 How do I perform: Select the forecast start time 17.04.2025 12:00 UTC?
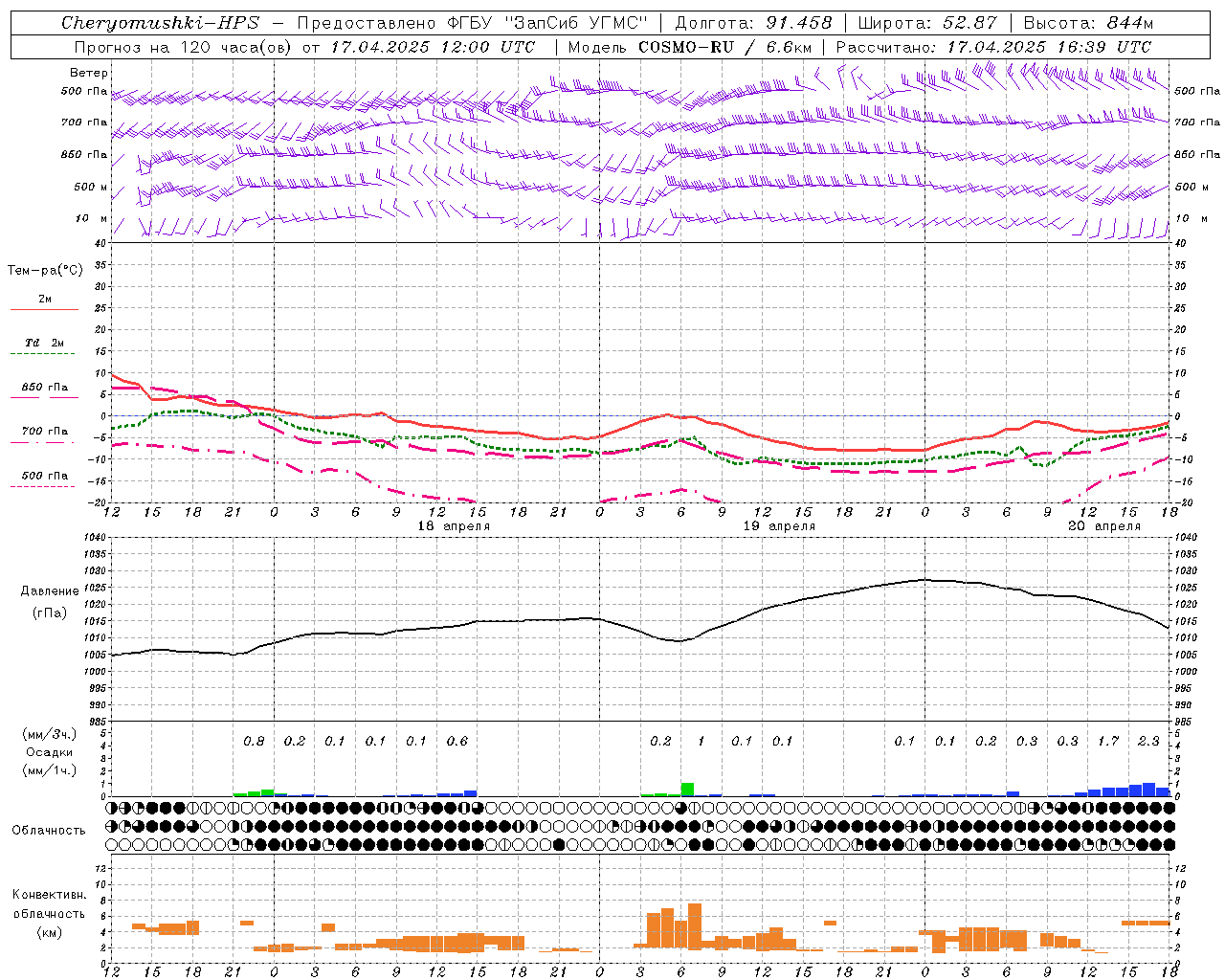(433, 47)
